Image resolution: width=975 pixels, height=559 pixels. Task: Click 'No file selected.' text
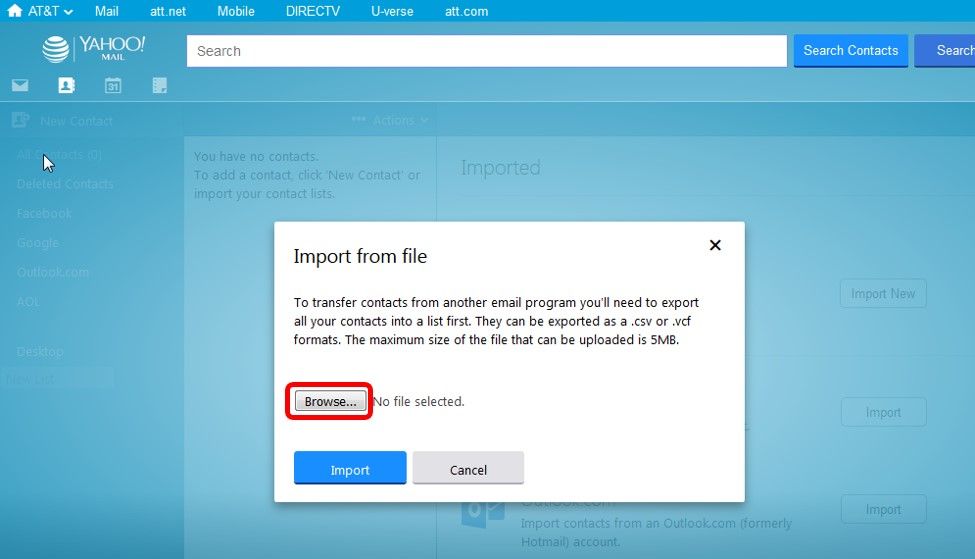coord(419,402)
